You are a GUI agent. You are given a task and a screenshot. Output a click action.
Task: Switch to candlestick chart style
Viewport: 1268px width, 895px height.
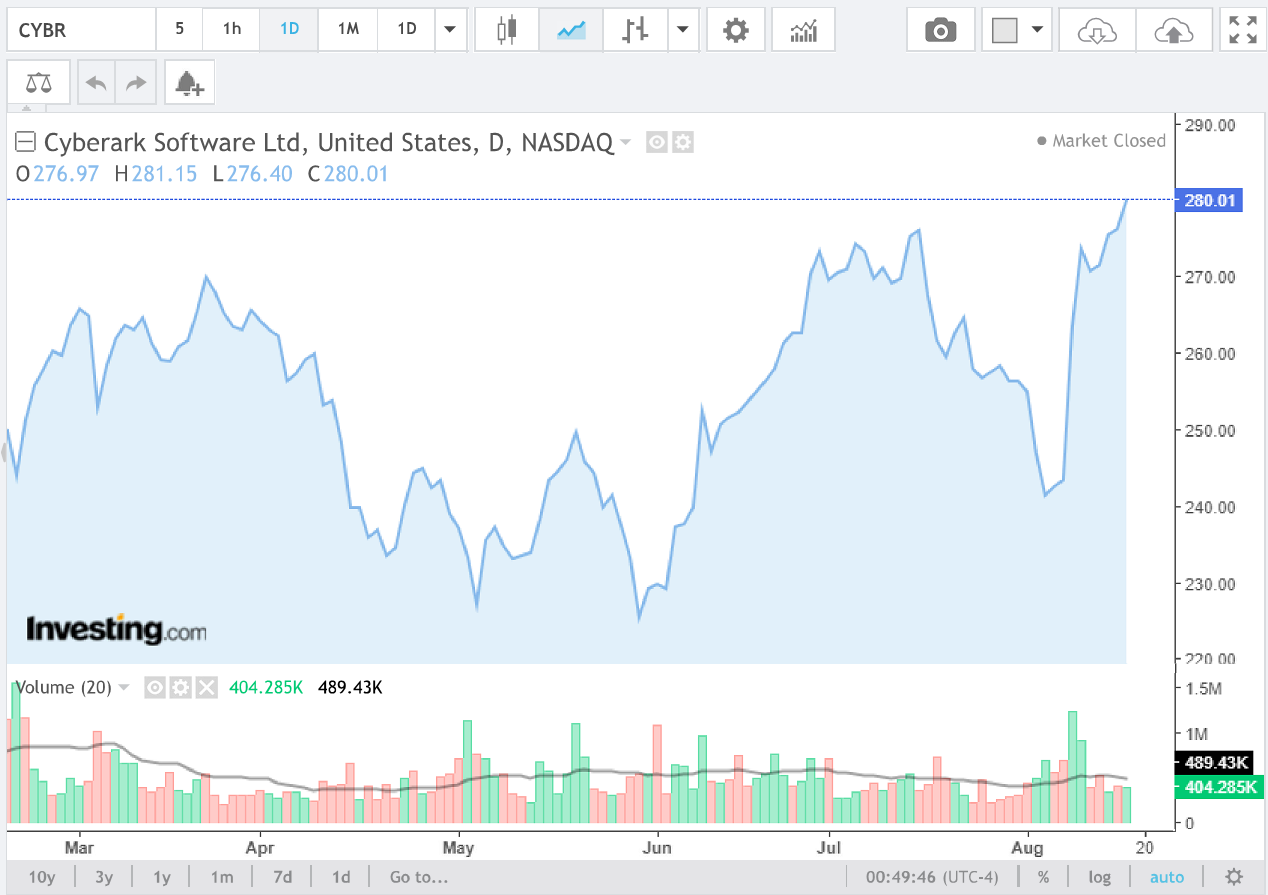507,29
